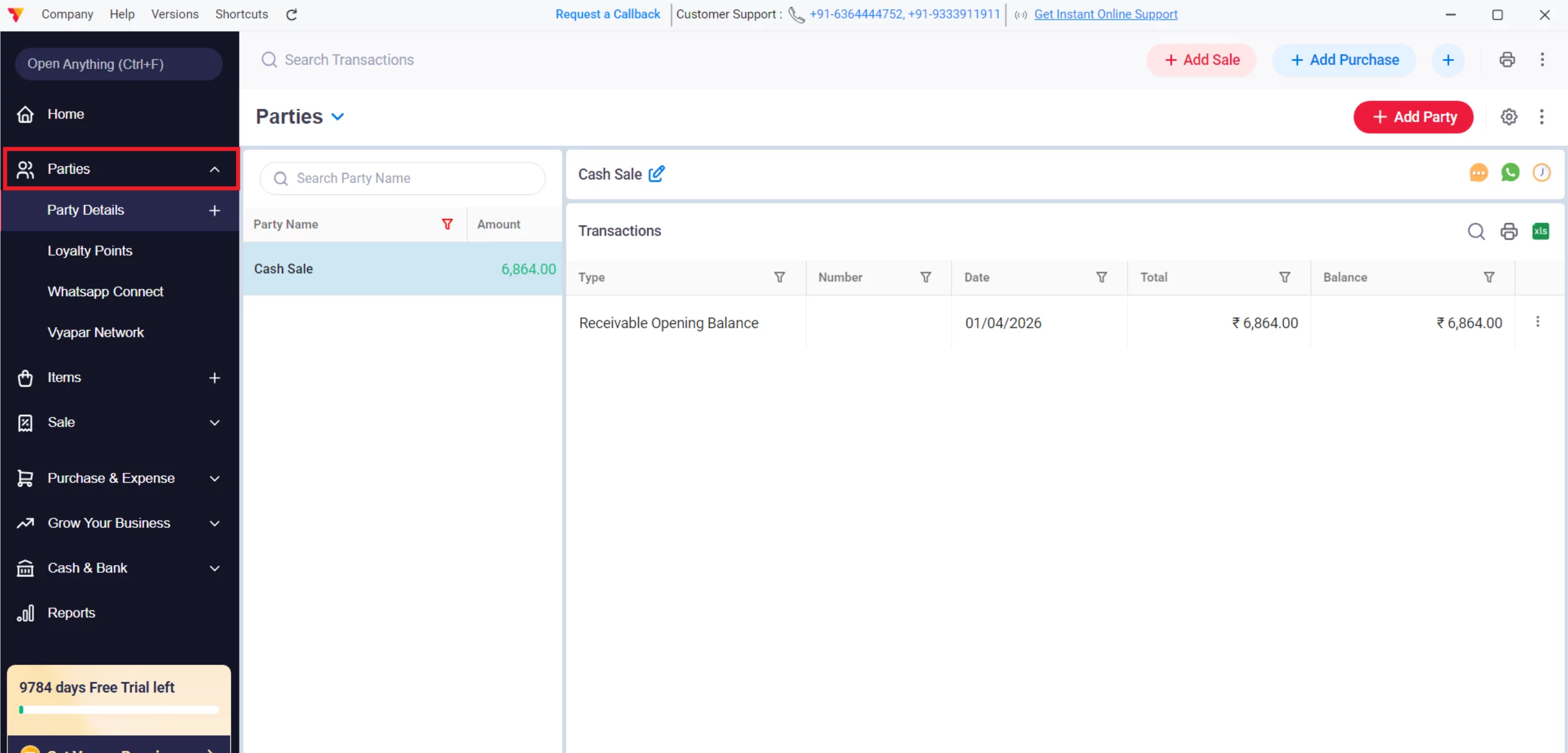Click the Add Party button
1568x753 pixels.
tap(1413, 117)
